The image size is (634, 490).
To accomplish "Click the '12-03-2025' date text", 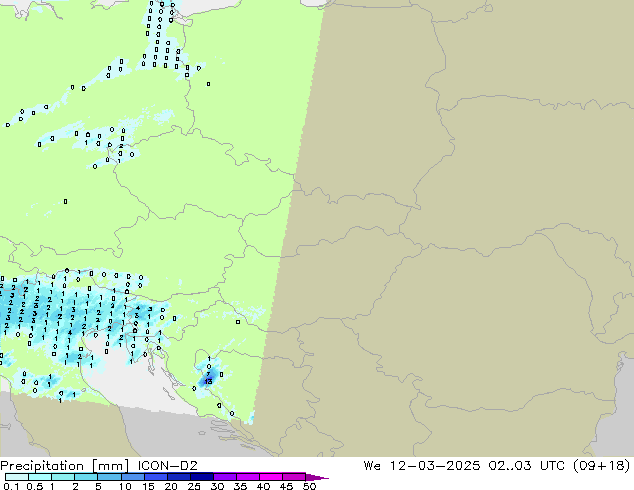I will 435,466.
